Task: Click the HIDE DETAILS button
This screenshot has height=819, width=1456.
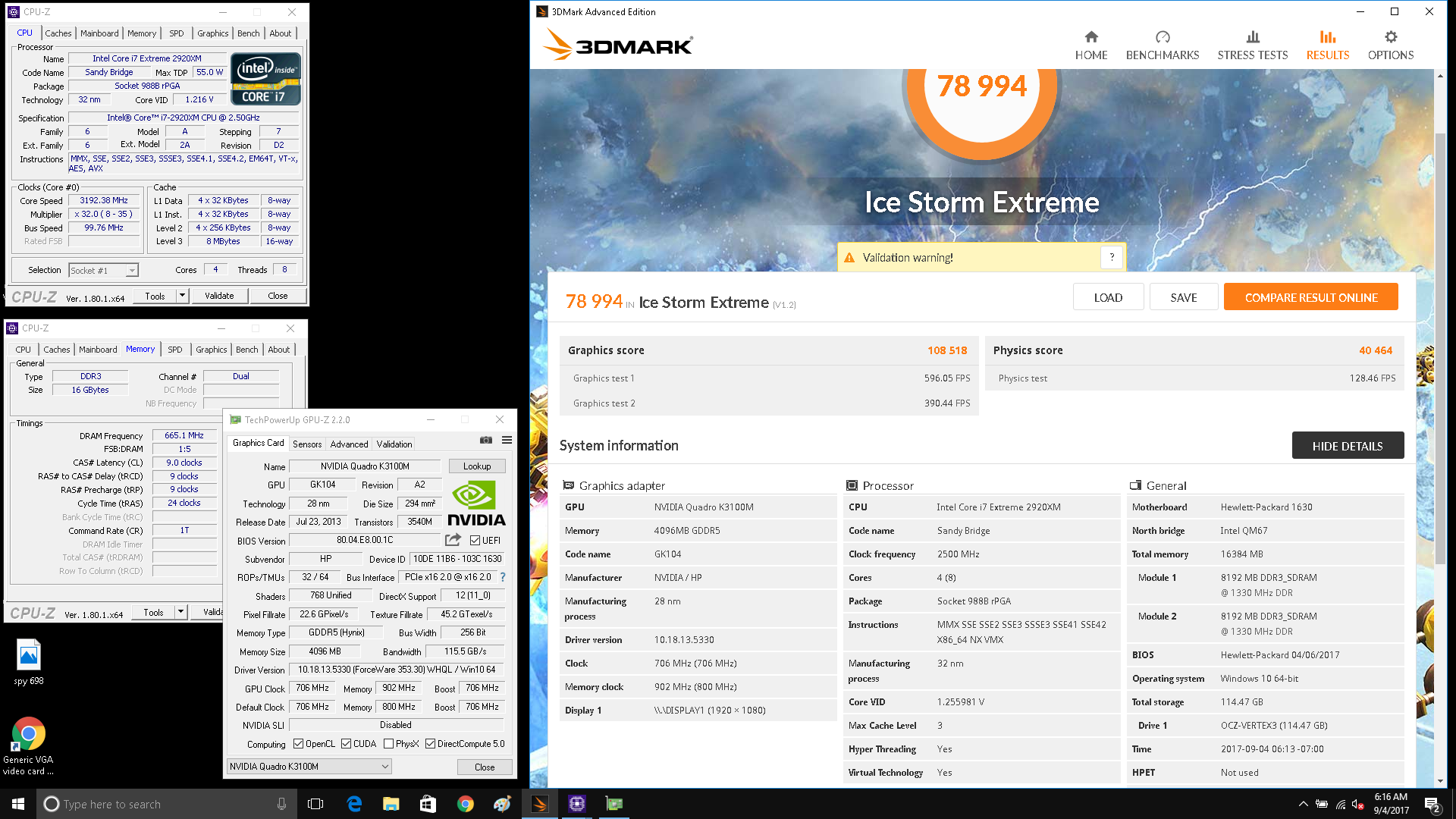Action: pyautogui.click(x=1348, y=446)
